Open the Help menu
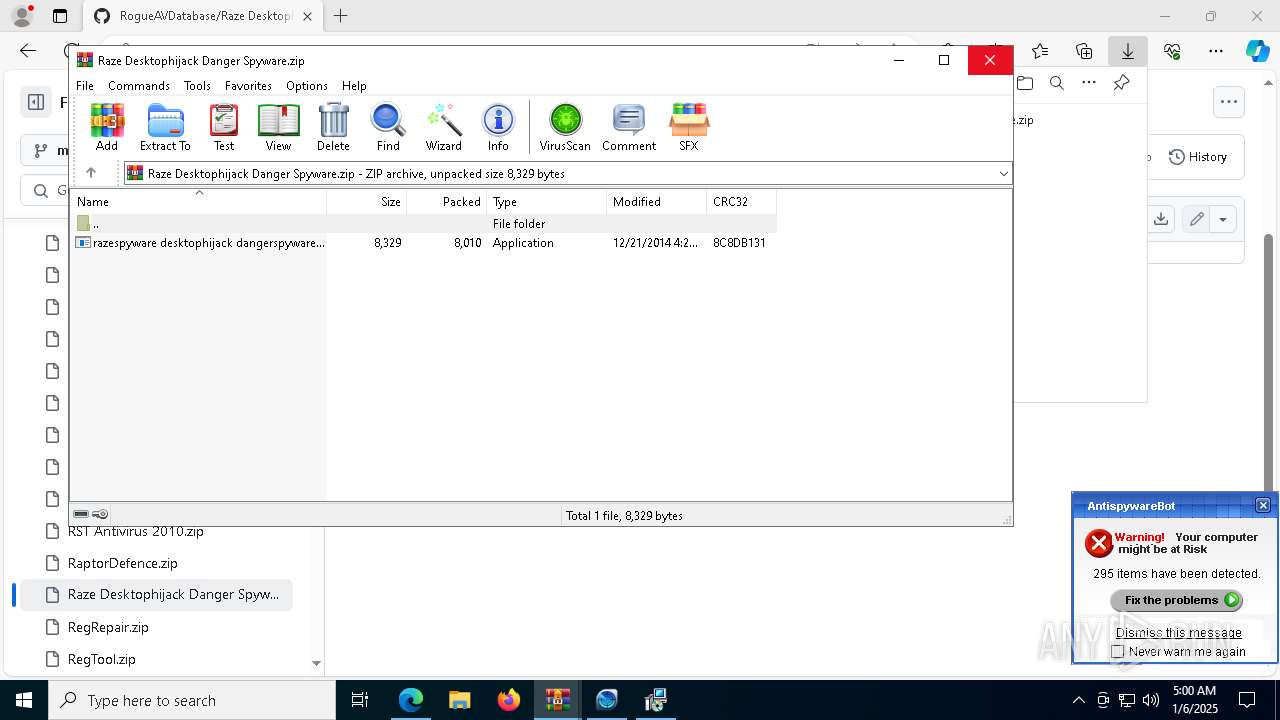This screenshot has height=720, width=1280. [354, 86]
